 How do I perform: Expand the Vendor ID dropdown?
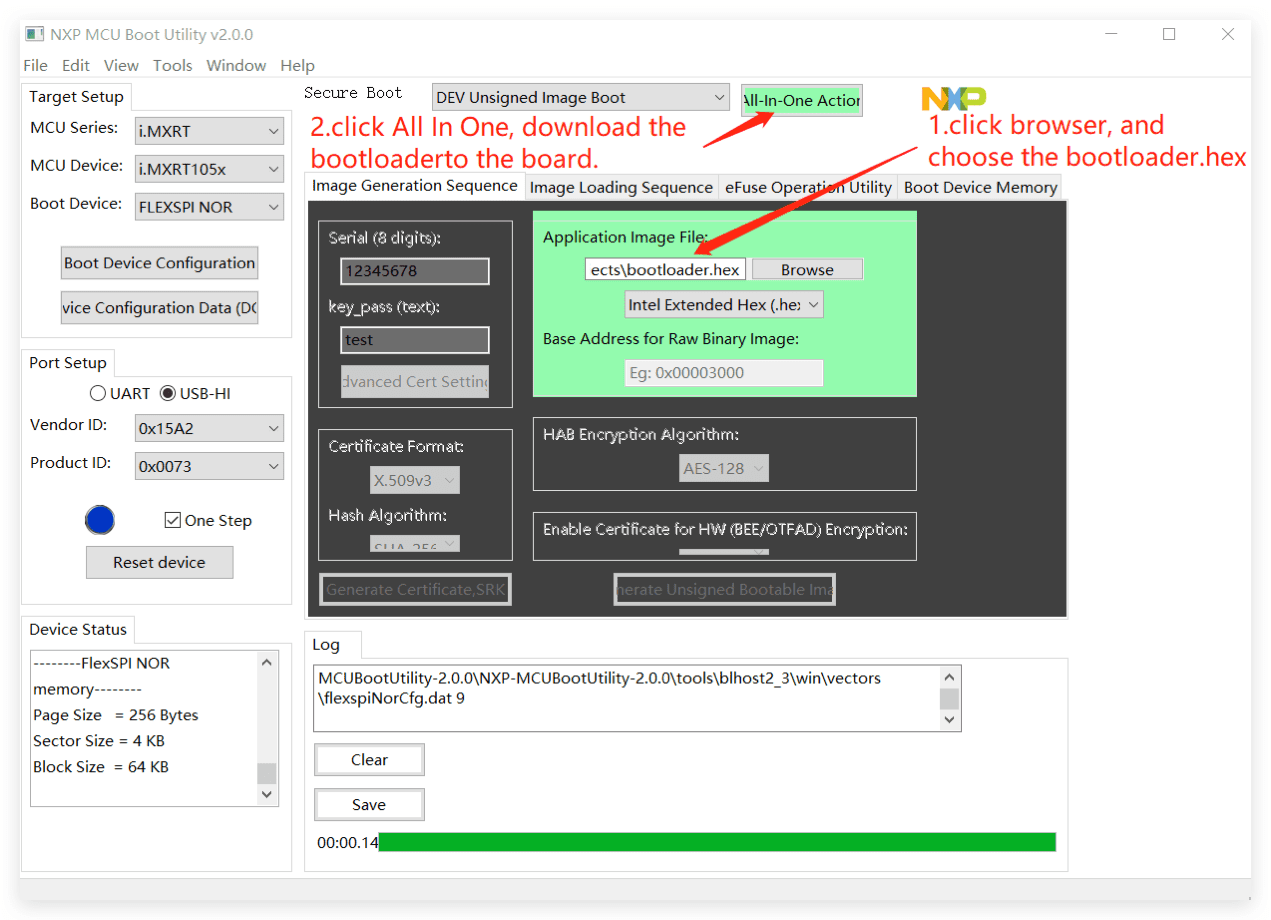(x=209, y=428)
